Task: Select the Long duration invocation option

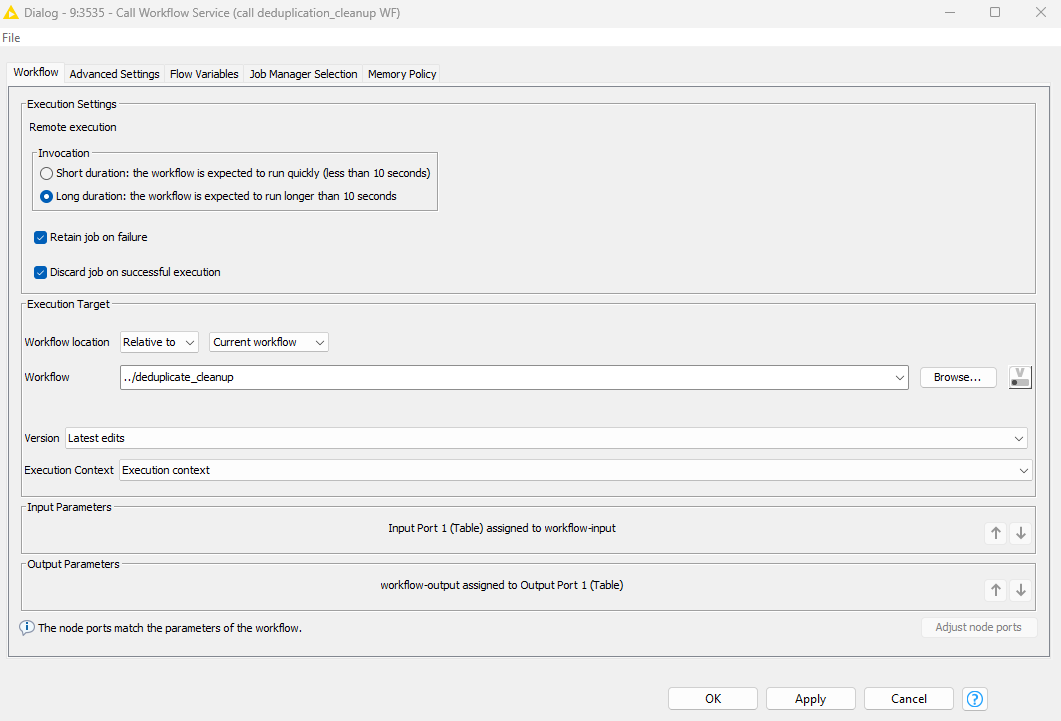Action: tap(46, 196)
